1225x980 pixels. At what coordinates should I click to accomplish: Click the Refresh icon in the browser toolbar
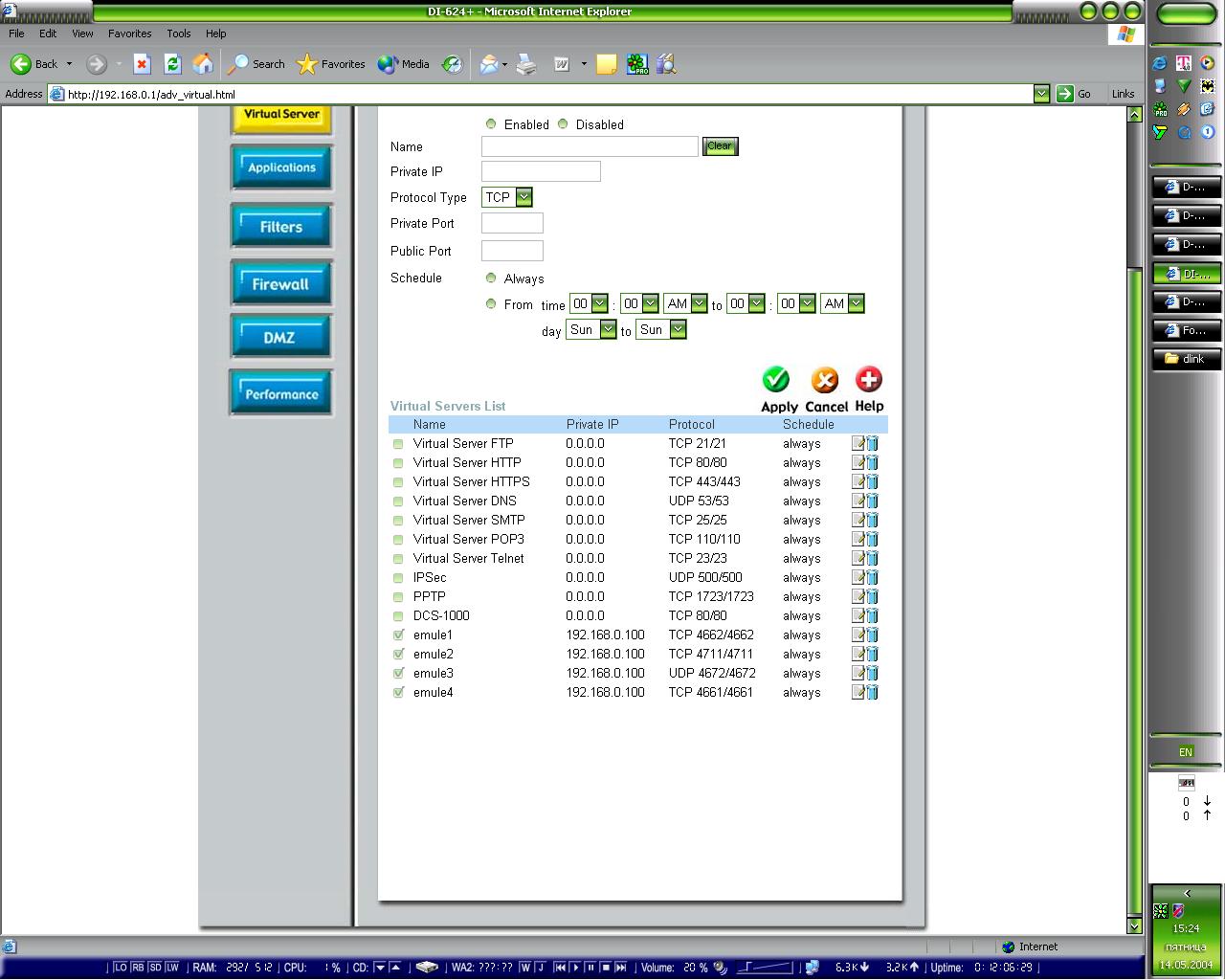click(172, 64)
